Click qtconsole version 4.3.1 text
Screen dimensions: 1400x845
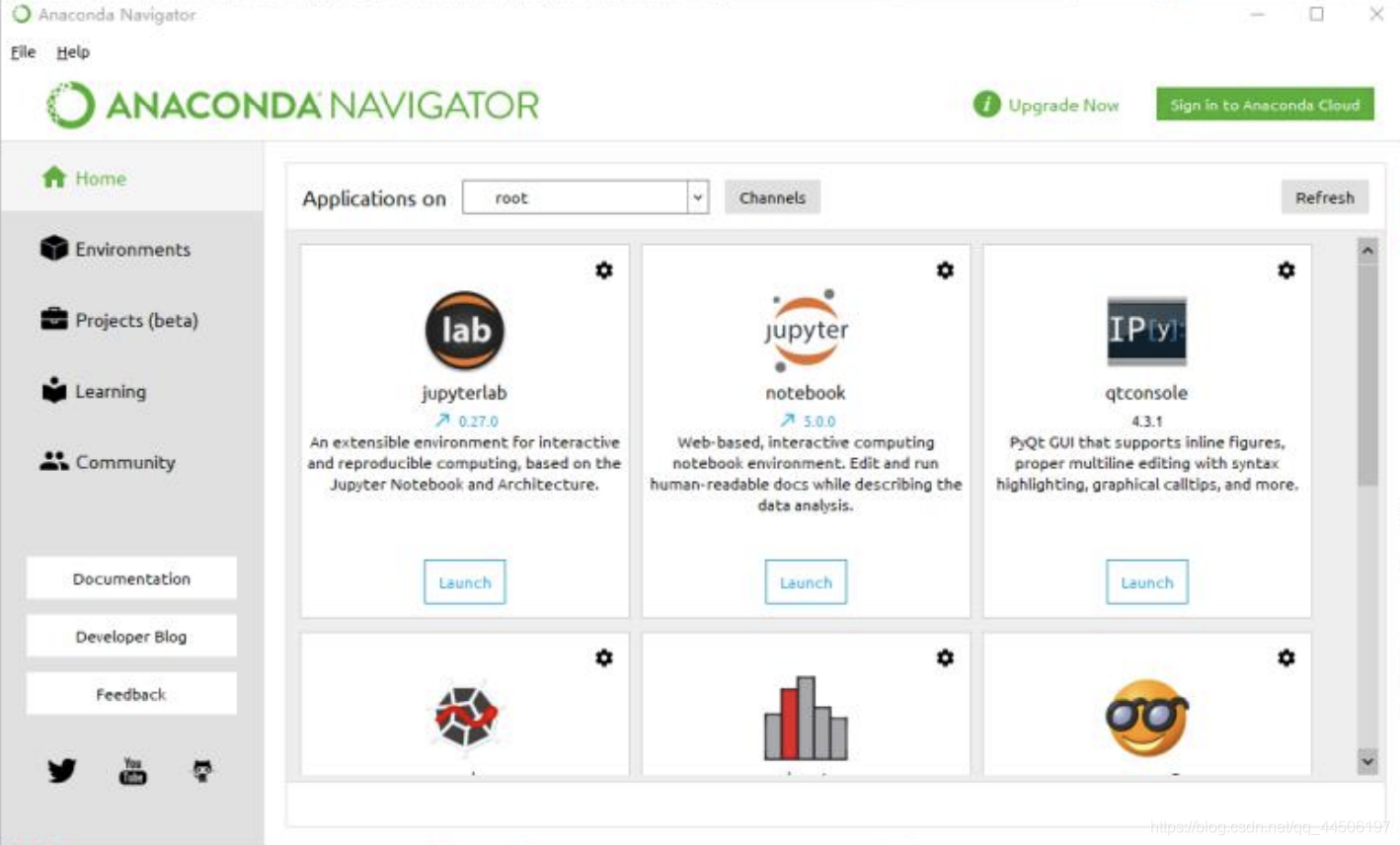pyautogui.click(x=1147, y=422)
